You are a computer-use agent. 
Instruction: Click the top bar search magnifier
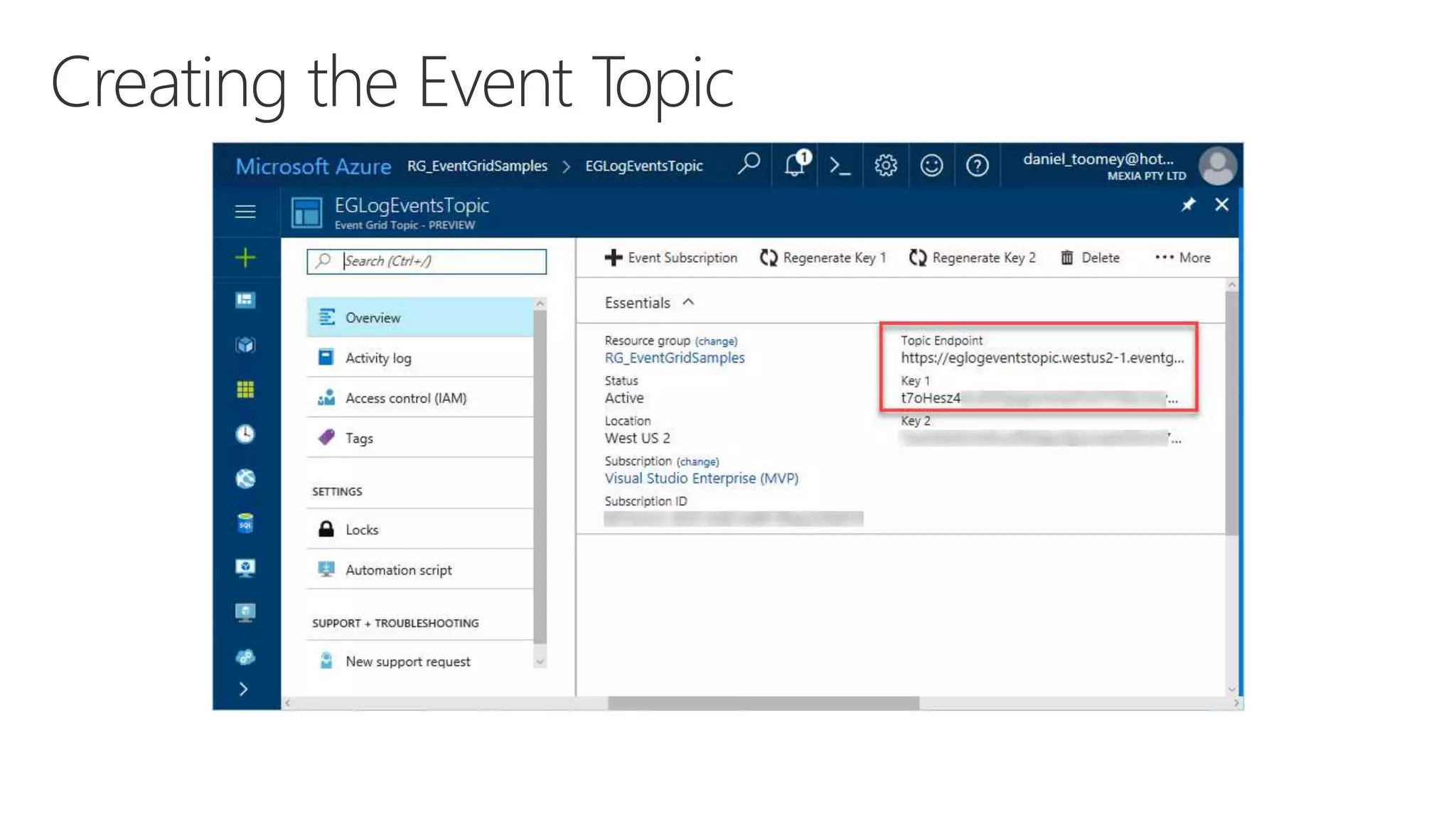(748, 164)
